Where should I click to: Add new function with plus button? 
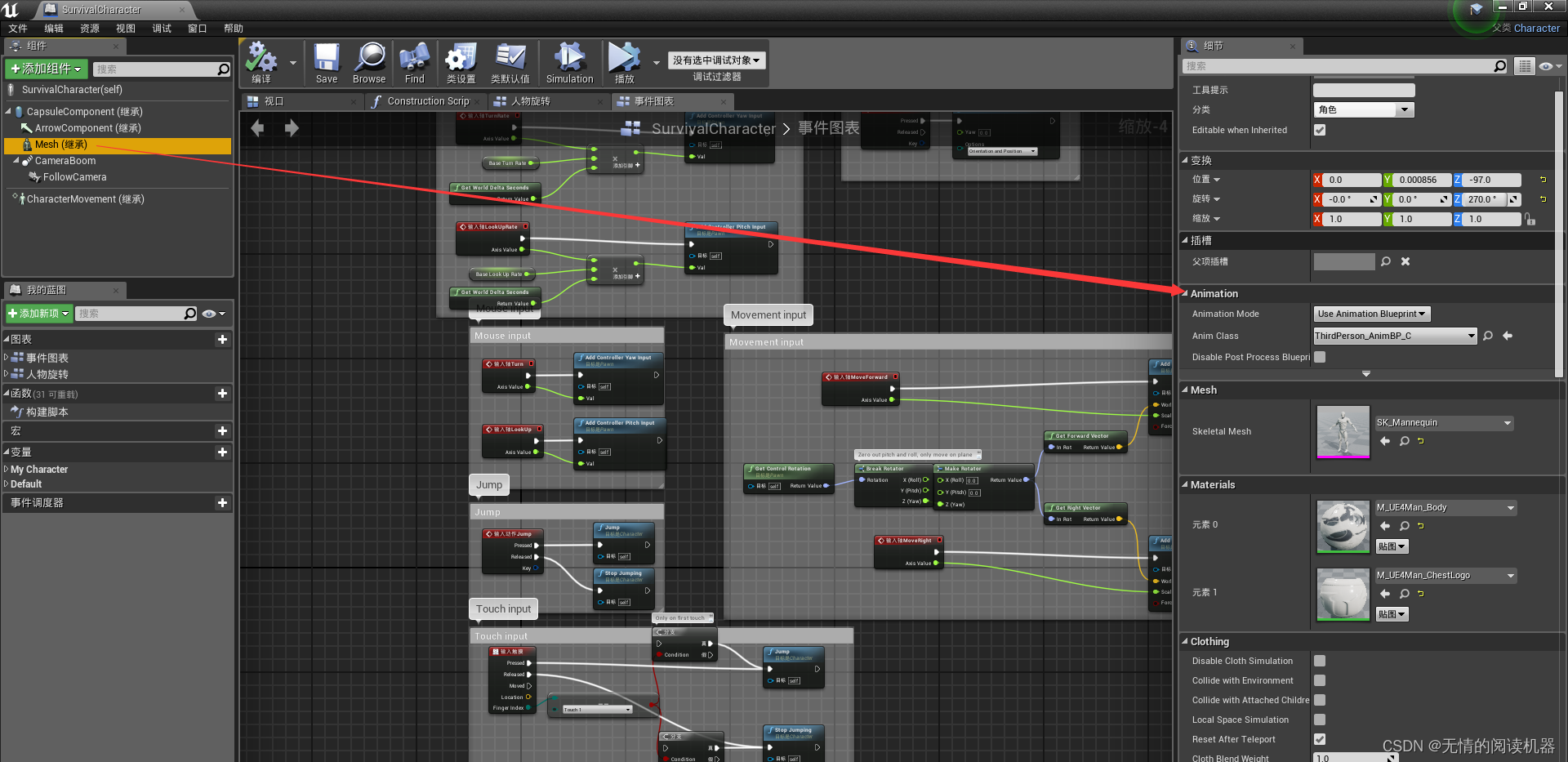222,394
